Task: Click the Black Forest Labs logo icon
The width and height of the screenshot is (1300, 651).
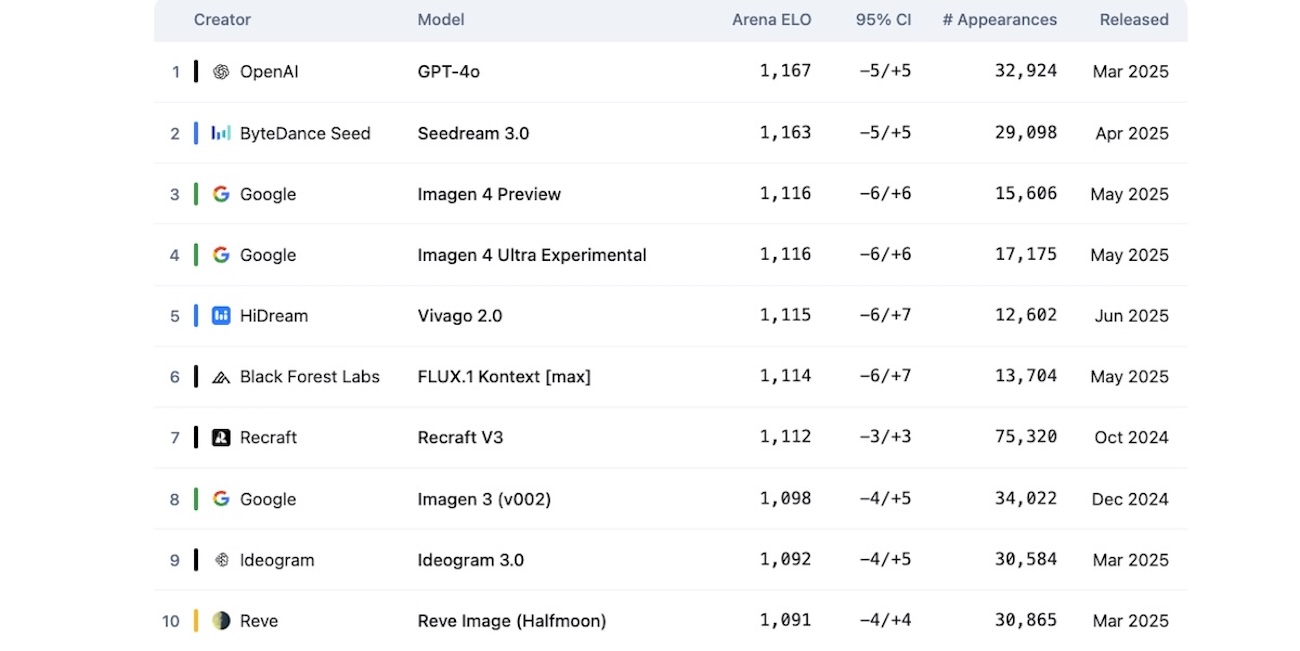Action: pyautogui.click(x=221, y=377)
